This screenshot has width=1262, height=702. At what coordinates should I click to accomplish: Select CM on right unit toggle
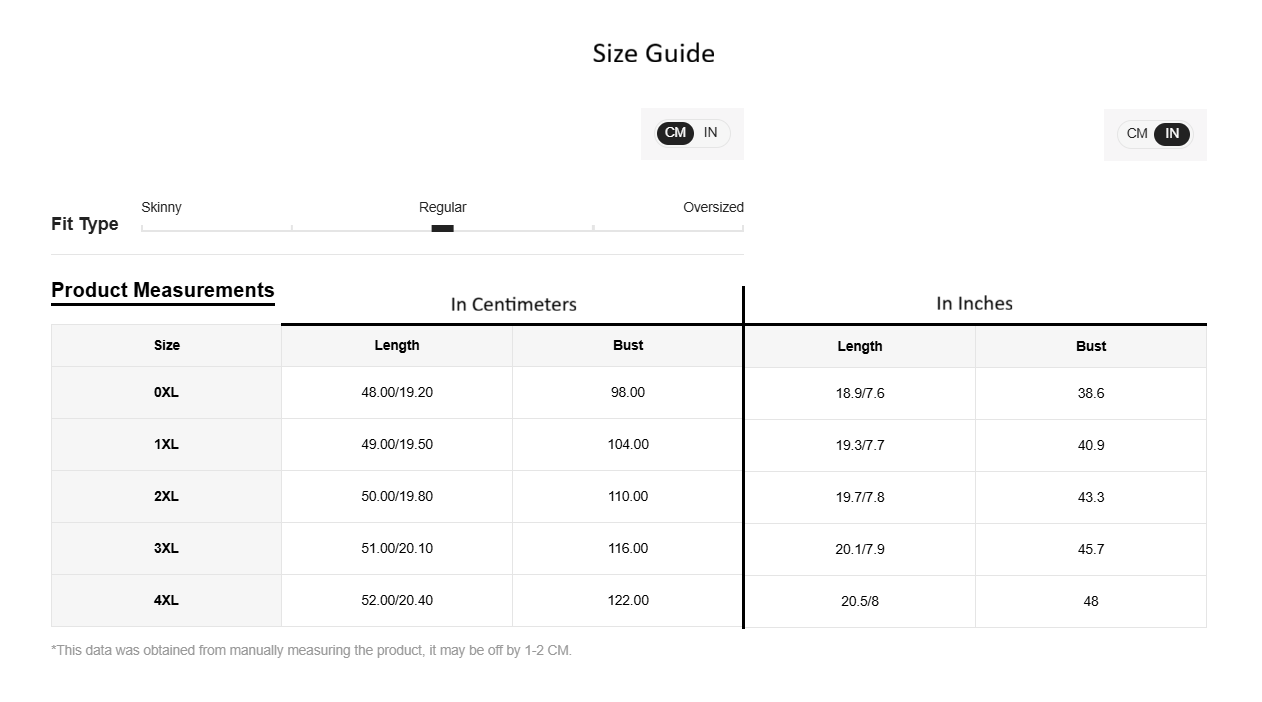(1137, 134)
